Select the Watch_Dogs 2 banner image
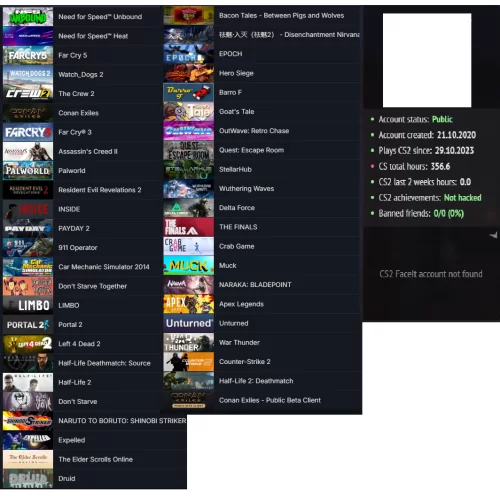The height and width of the screenshot is (500, 500). 28,74
